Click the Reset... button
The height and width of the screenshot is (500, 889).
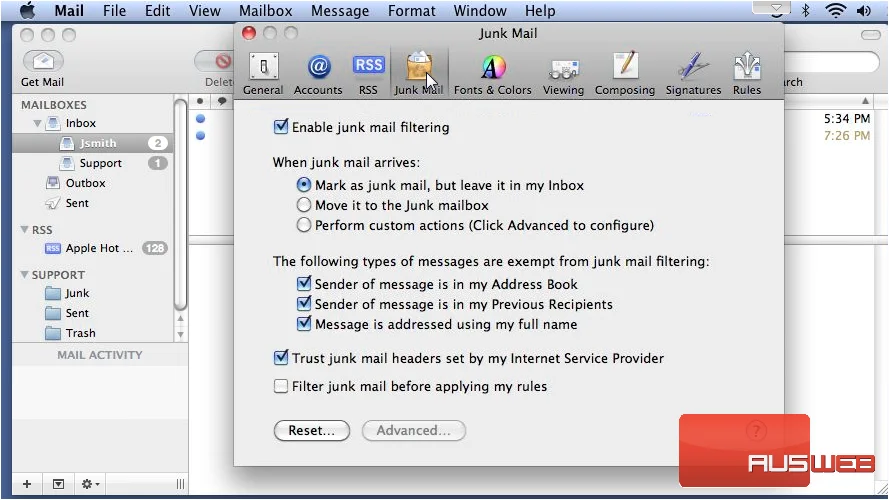click(311, 430)
